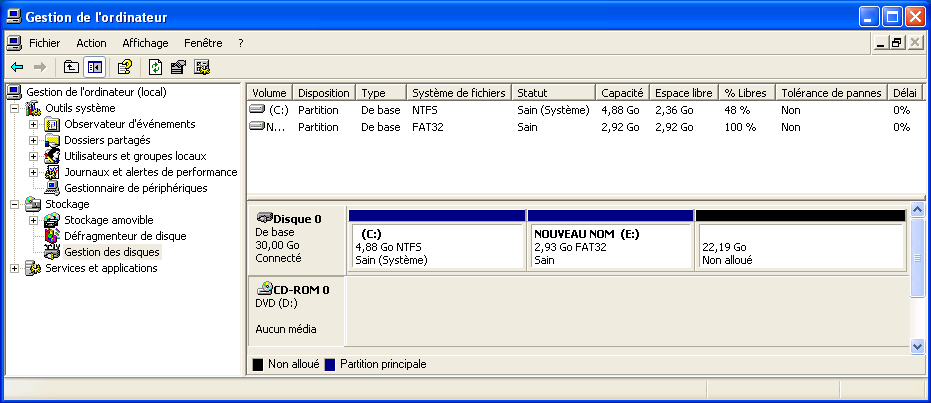The height and width of the screenshot is (403, 931).
Task: Select the 22,19 Go Non alloué block
Action: pos(801,240)
